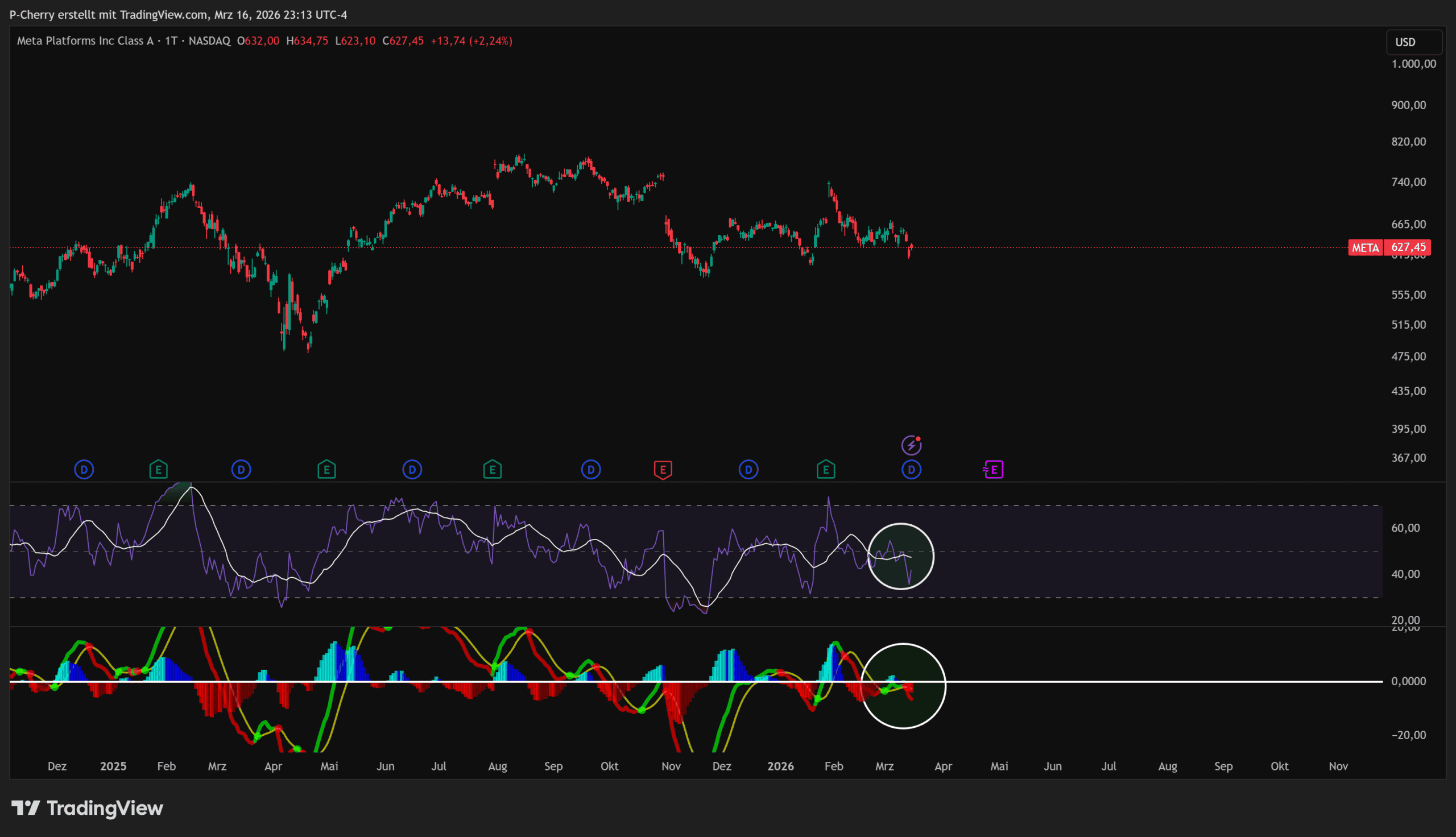This screenshot has width=1456, height=837.
Task: Click inside the circled MACD highlight
Action: 903,686
